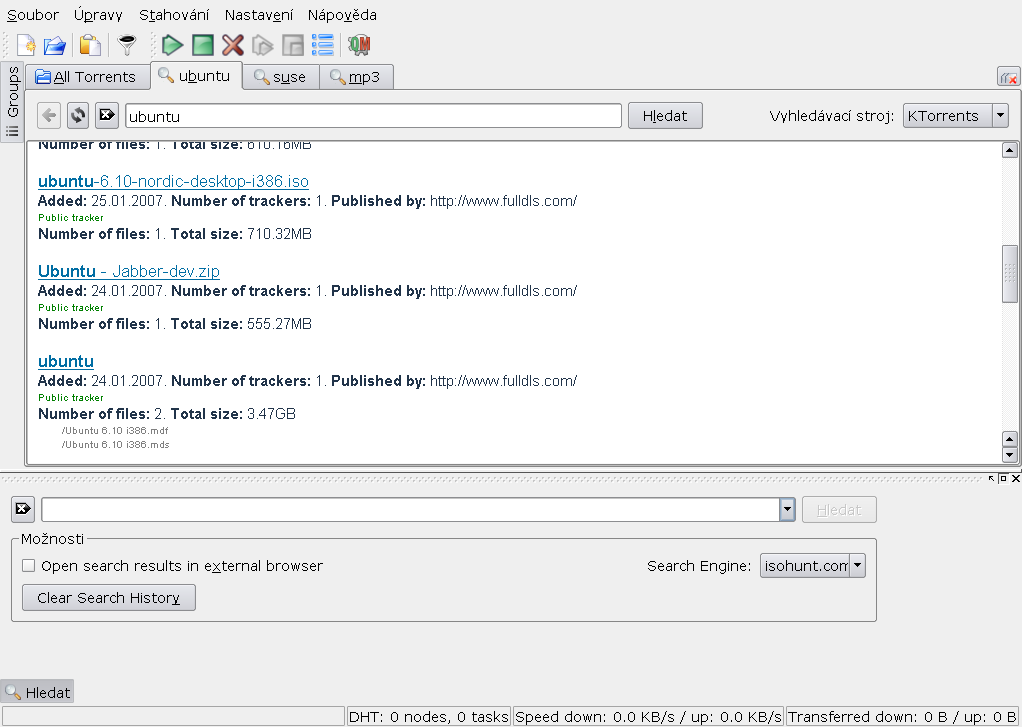Click the Total size 555.27MB text
Image resolution: width=1022 pixels, height=727 pixels.
[x=241, y=323]
